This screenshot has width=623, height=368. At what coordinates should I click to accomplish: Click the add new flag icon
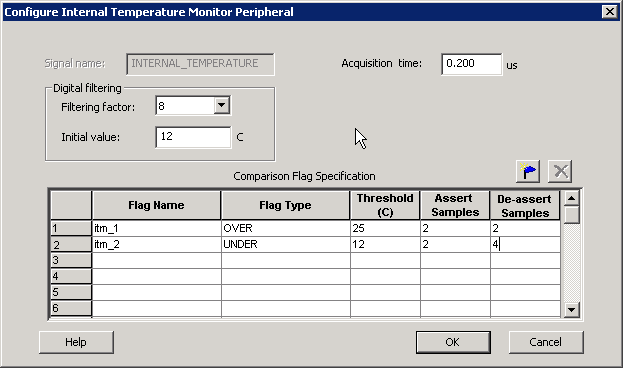coord(528,172)
